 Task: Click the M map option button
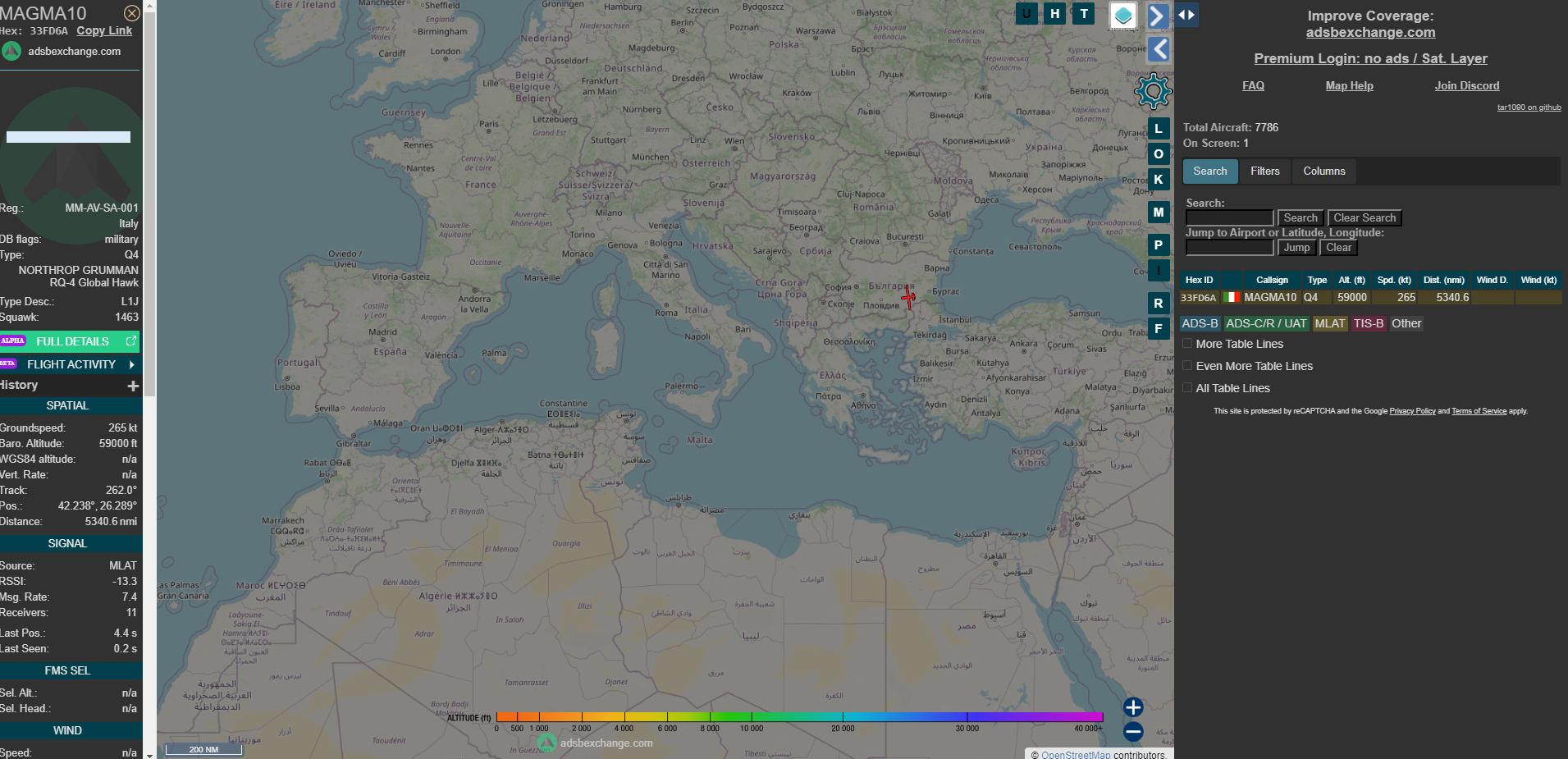point(1158,213)
